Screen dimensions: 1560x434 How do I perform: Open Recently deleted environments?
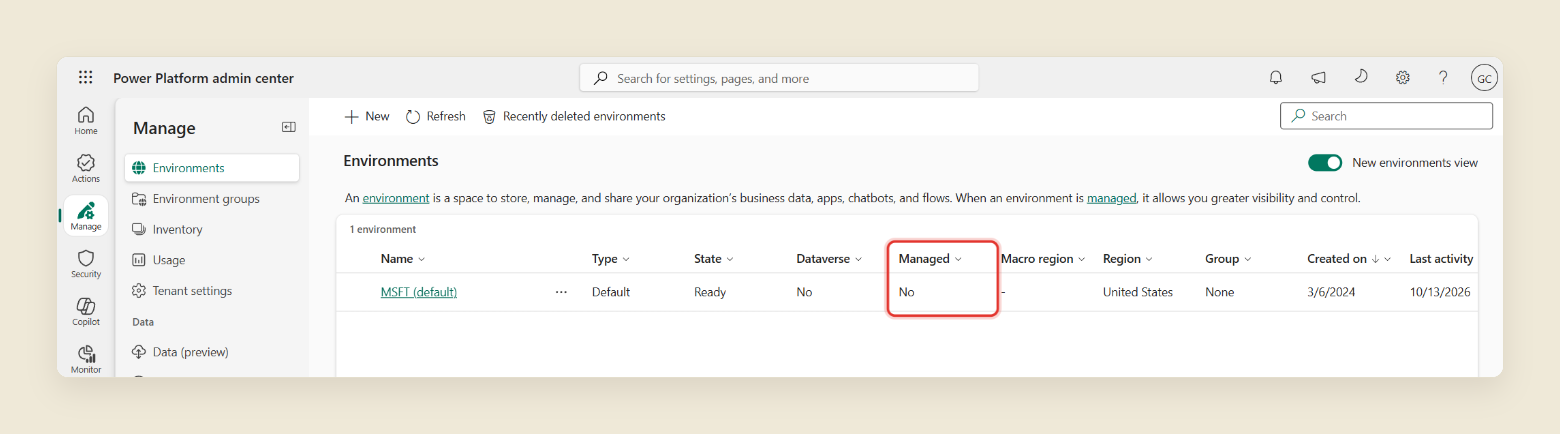(x=574, y=116)
